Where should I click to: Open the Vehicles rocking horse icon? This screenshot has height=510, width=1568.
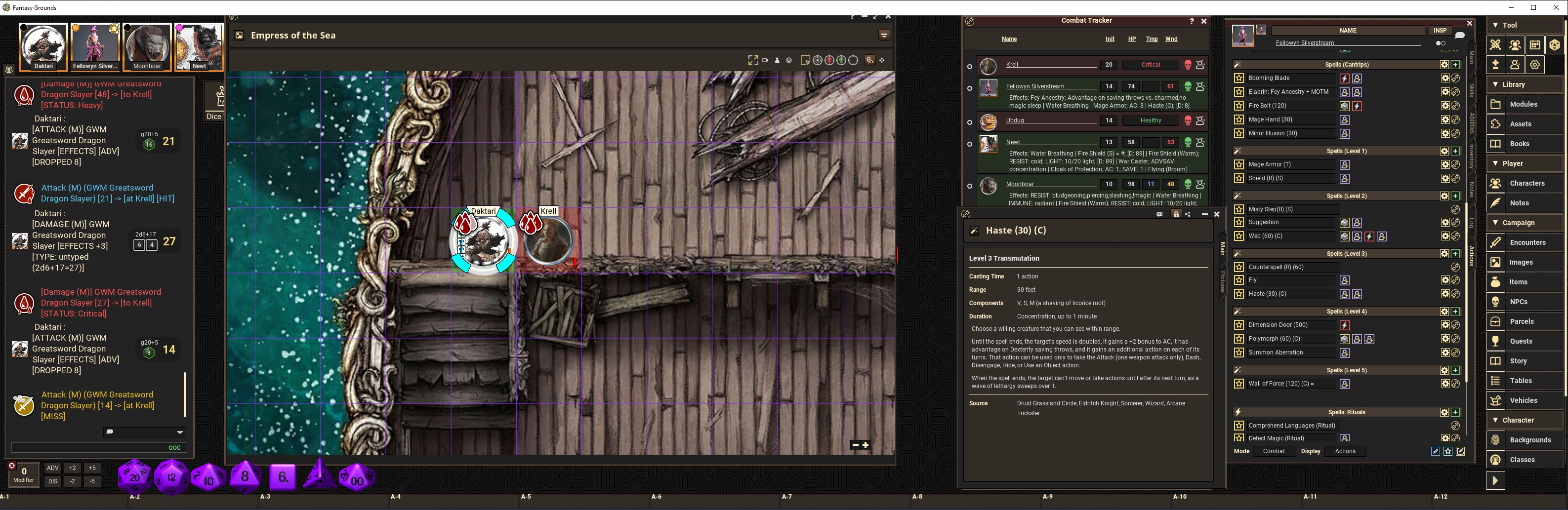pyautogui.click(x=1495, y=400)
